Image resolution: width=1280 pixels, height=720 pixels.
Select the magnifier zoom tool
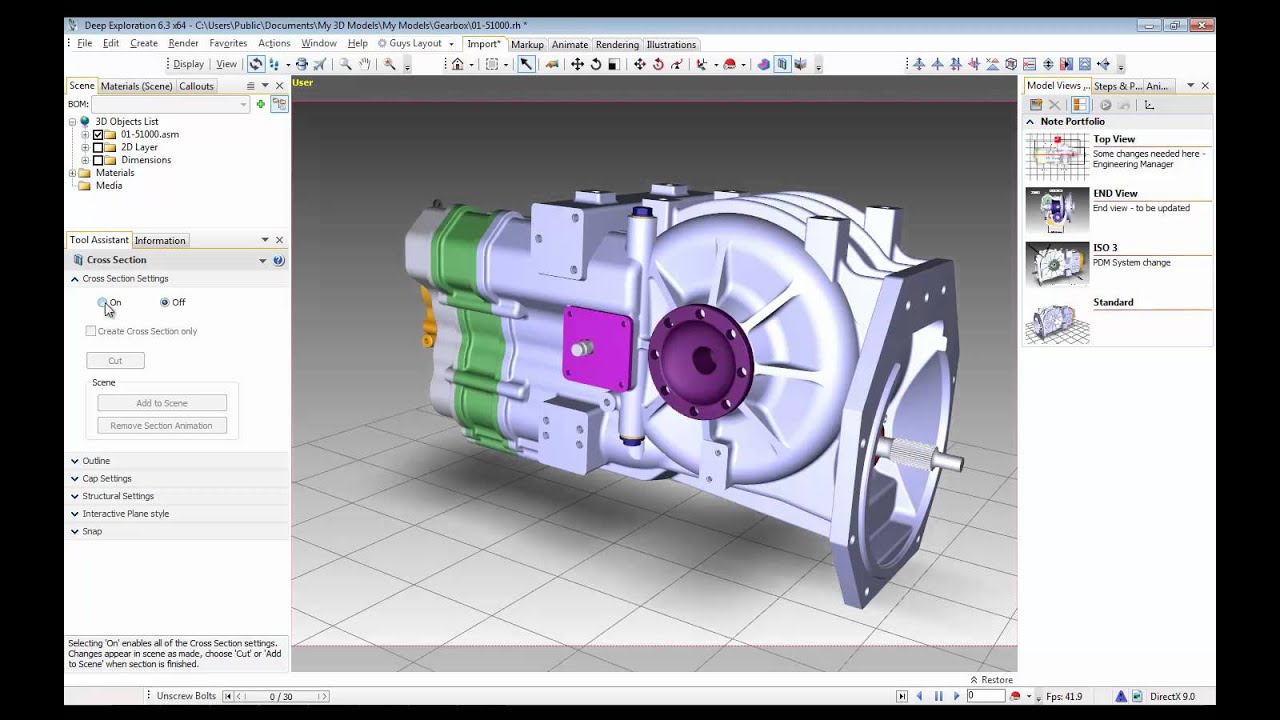pos(345,64)
